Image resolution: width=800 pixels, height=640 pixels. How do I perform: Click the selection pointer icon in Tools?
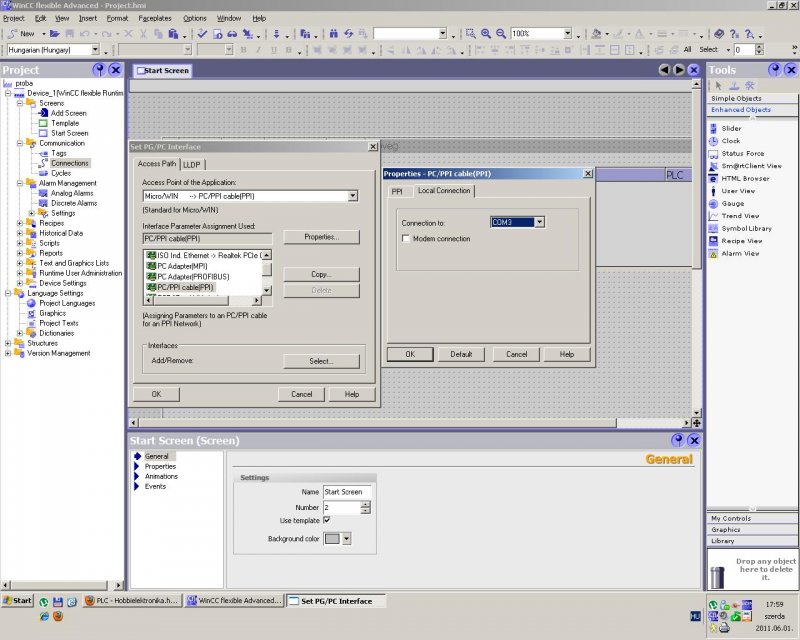pos(718,86)
